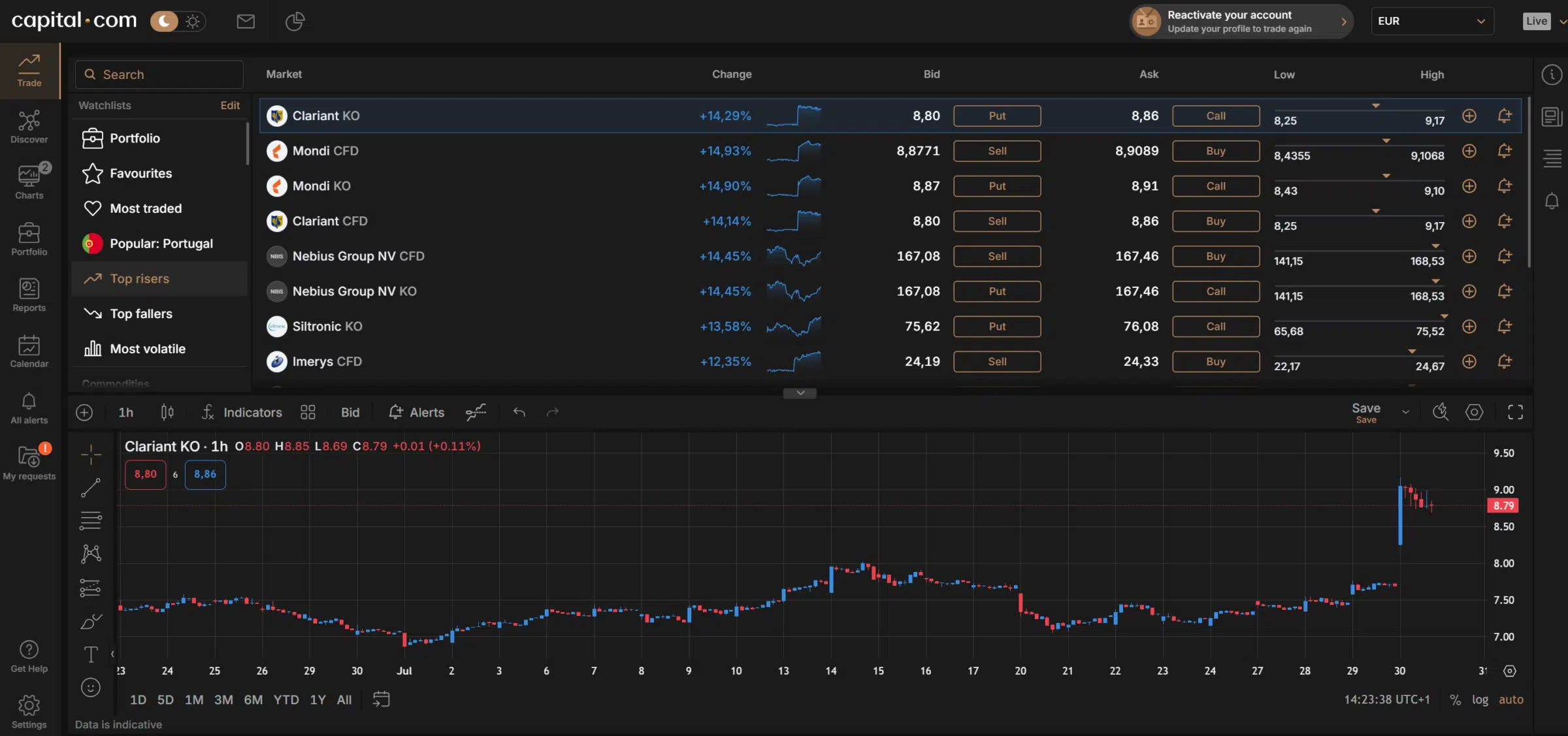Screen dimensions: 1568x736
Task: Open the Charts section in sidebar
Action: point(29,182)
